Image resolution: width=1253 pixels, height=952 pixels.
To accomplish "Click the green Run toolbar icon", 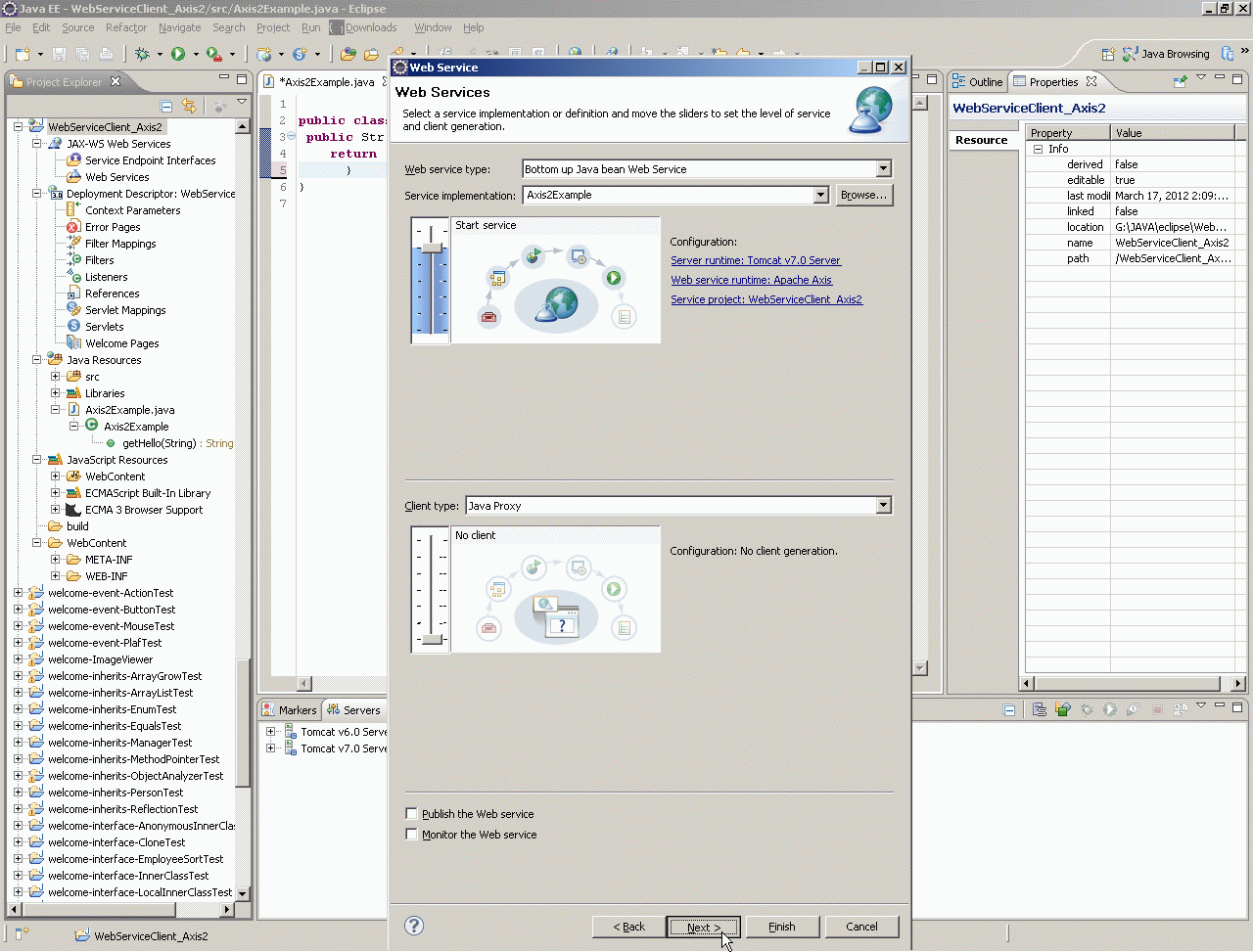I will point(178,54).
